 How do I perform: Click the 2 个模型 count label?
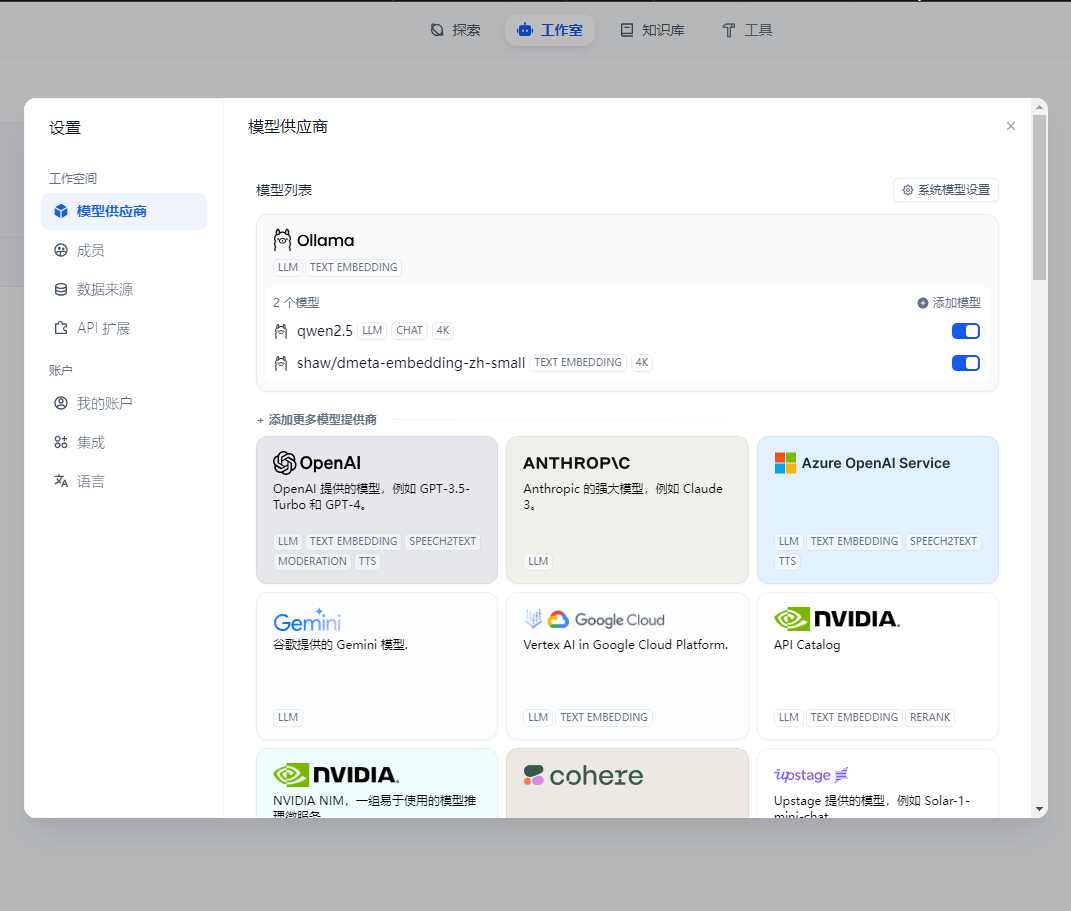(x=296, y=303)
